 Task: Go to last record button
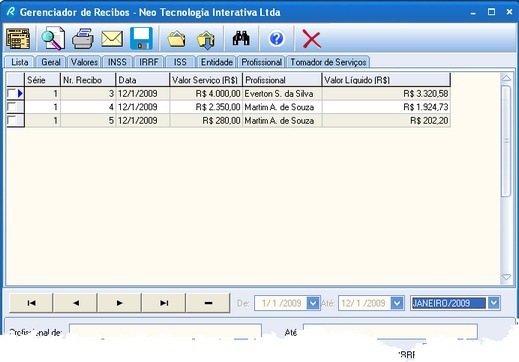pyautogui.click(x=164, y=303)
